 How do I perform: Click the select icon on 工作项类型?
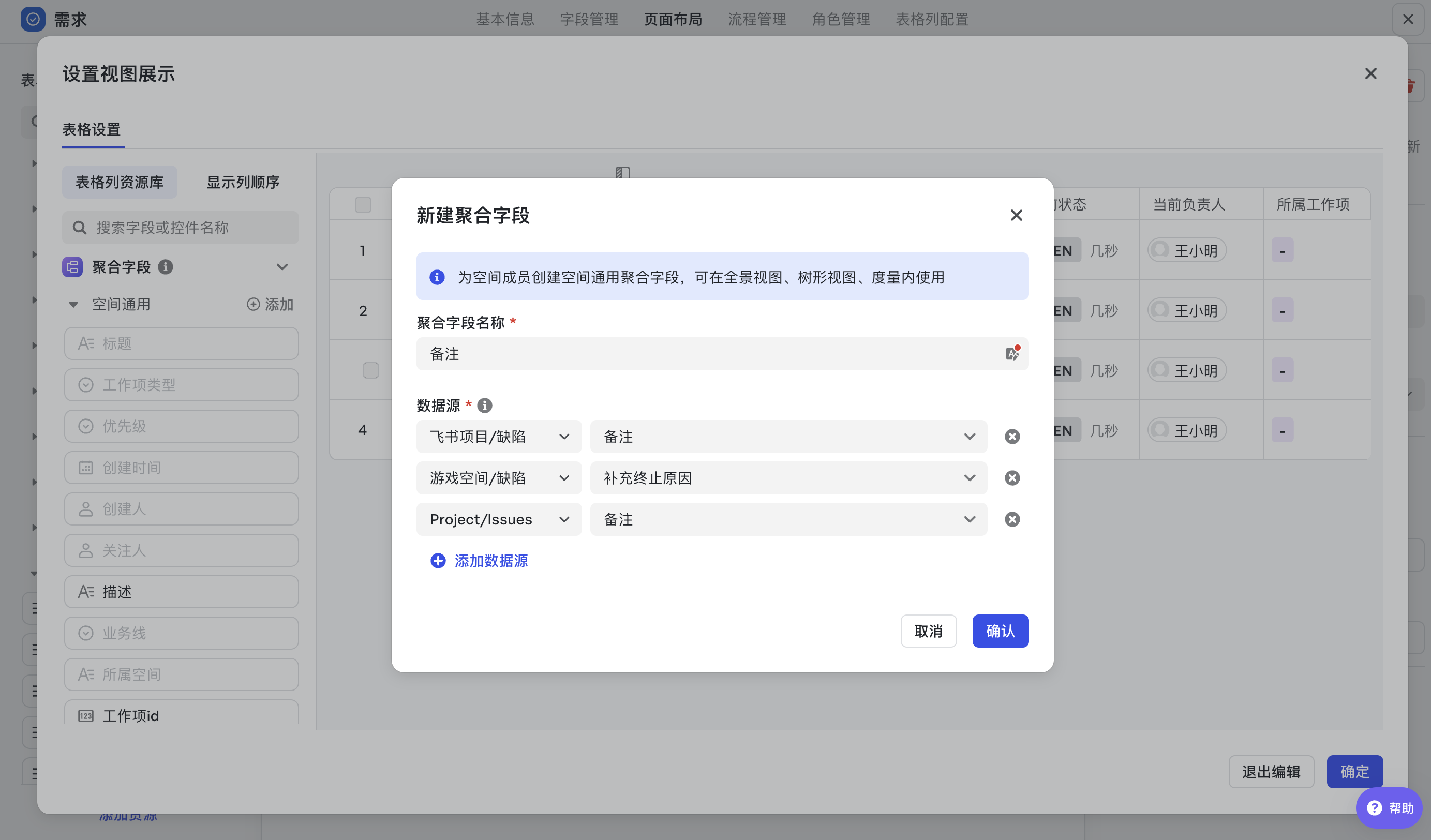86,385
